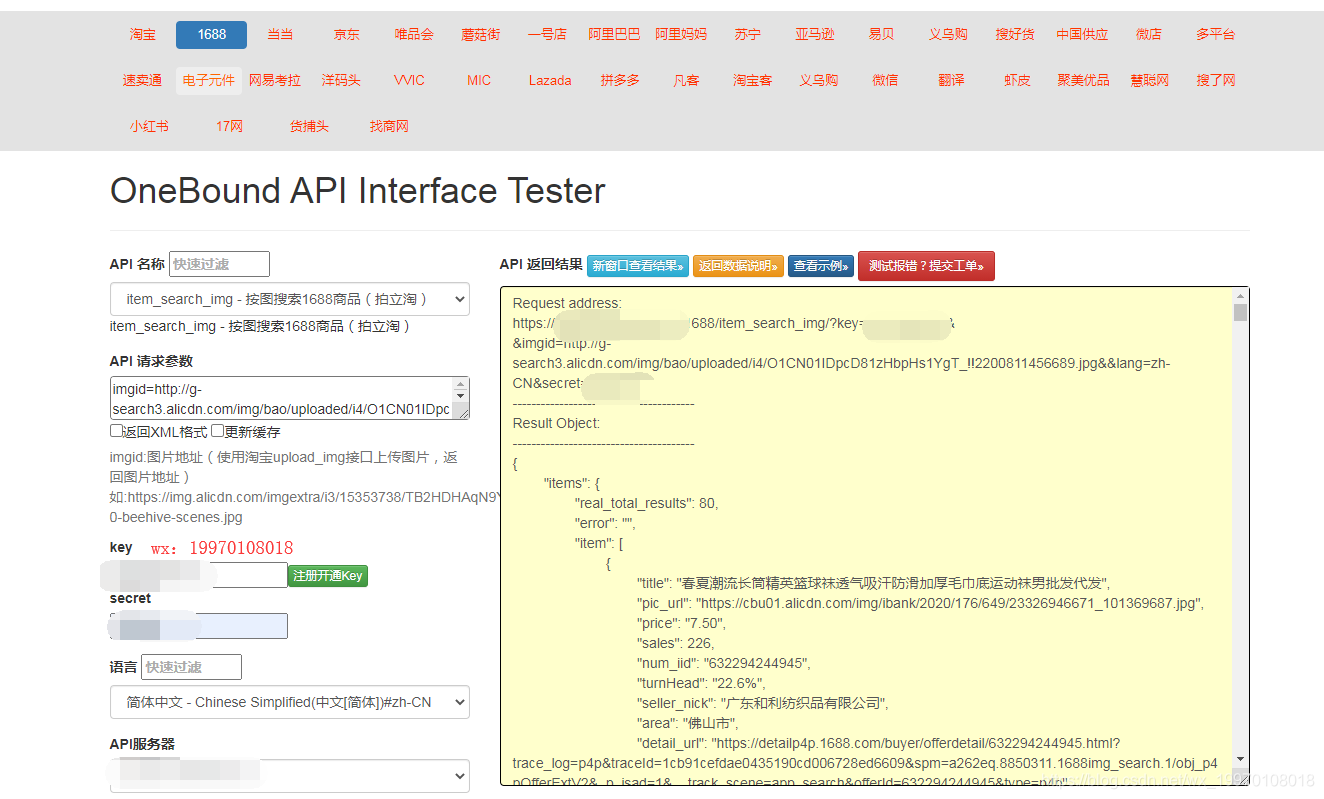Open the 阿里巴巴 platform tab
This screenshot has width=1324, height=799.
[x=614, y=34]
